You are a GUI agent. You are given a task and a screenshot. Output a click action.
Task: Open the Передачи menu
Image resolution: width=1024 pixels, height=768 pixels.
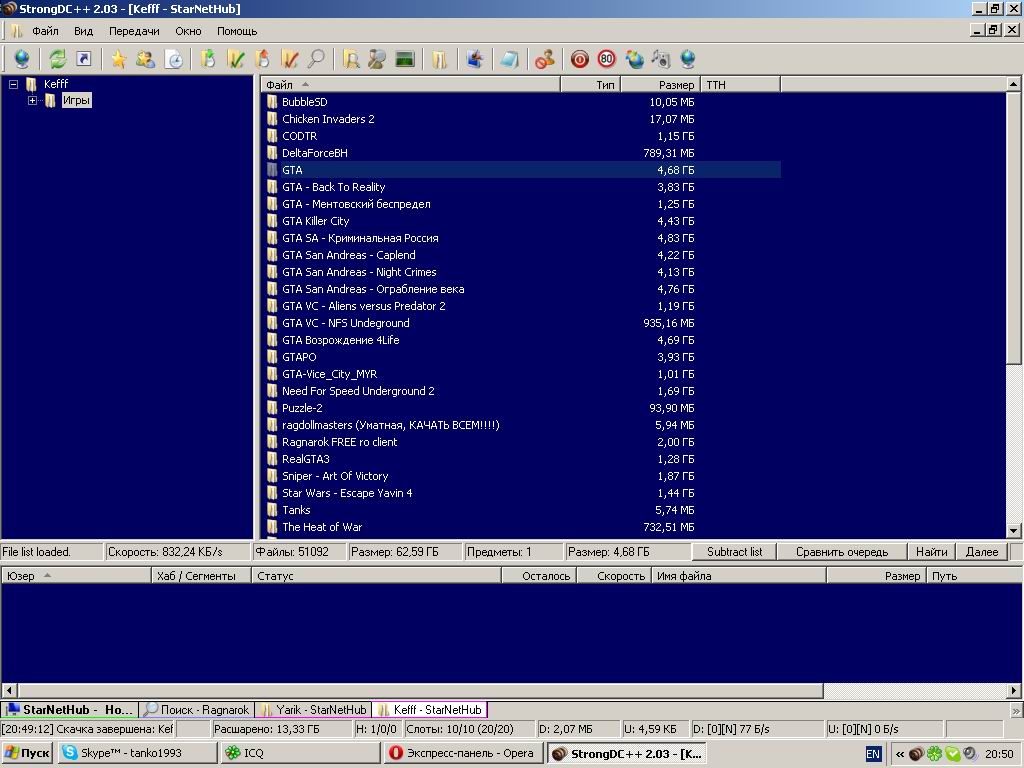point(134,31)
